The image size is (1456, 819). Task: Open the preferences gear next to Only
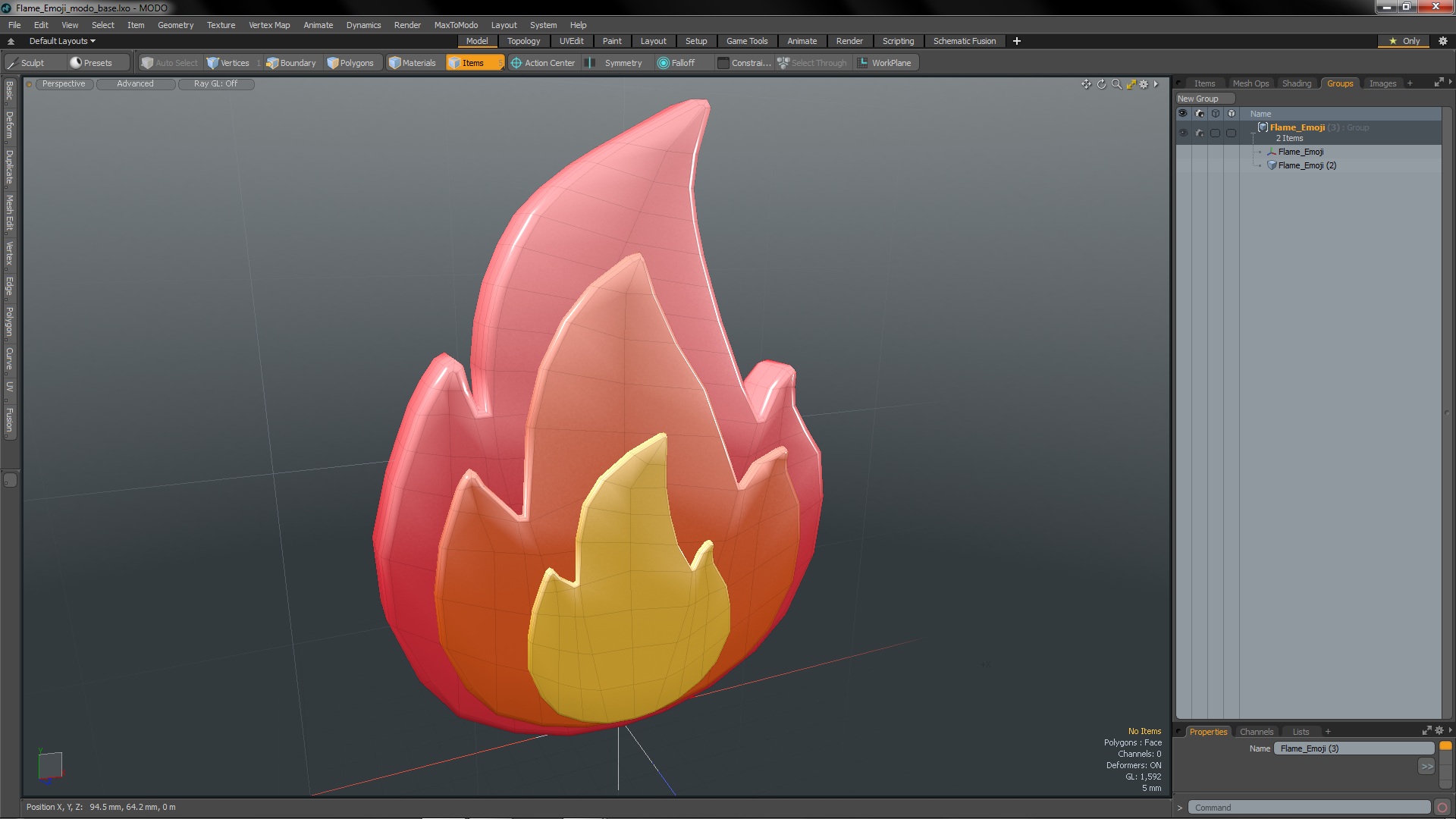1443,41
